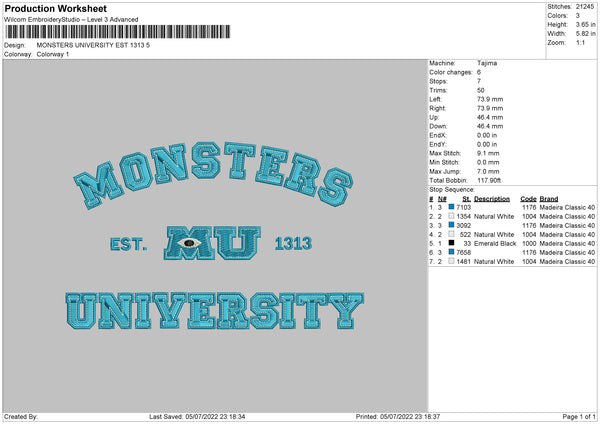The image size is (600, 424).
Task: Click the EndX value 0.00 in
Action: tap(487, 135)
